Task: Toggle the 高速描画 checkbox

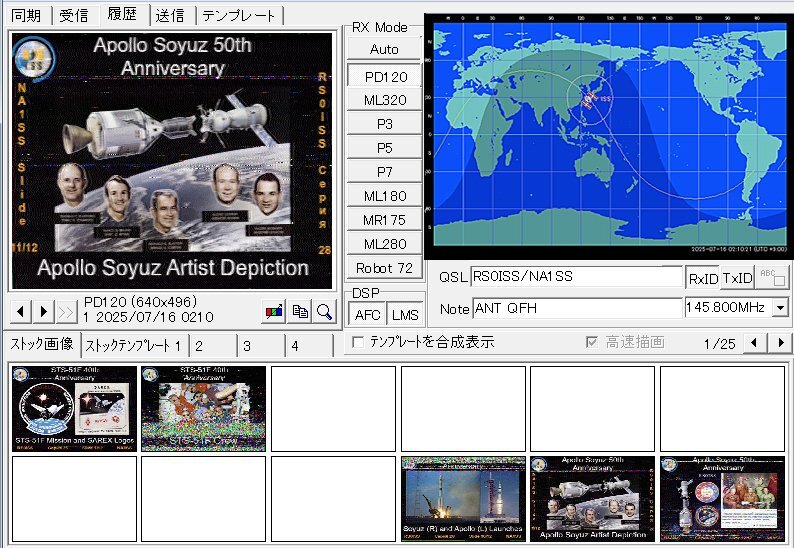Action: (591, 342)
